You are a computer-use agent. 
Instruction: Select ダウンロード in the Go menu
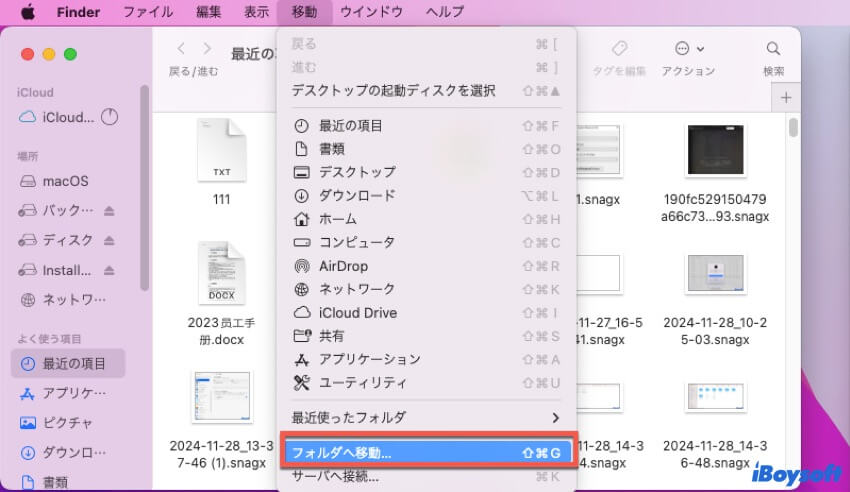coord(426,196)
